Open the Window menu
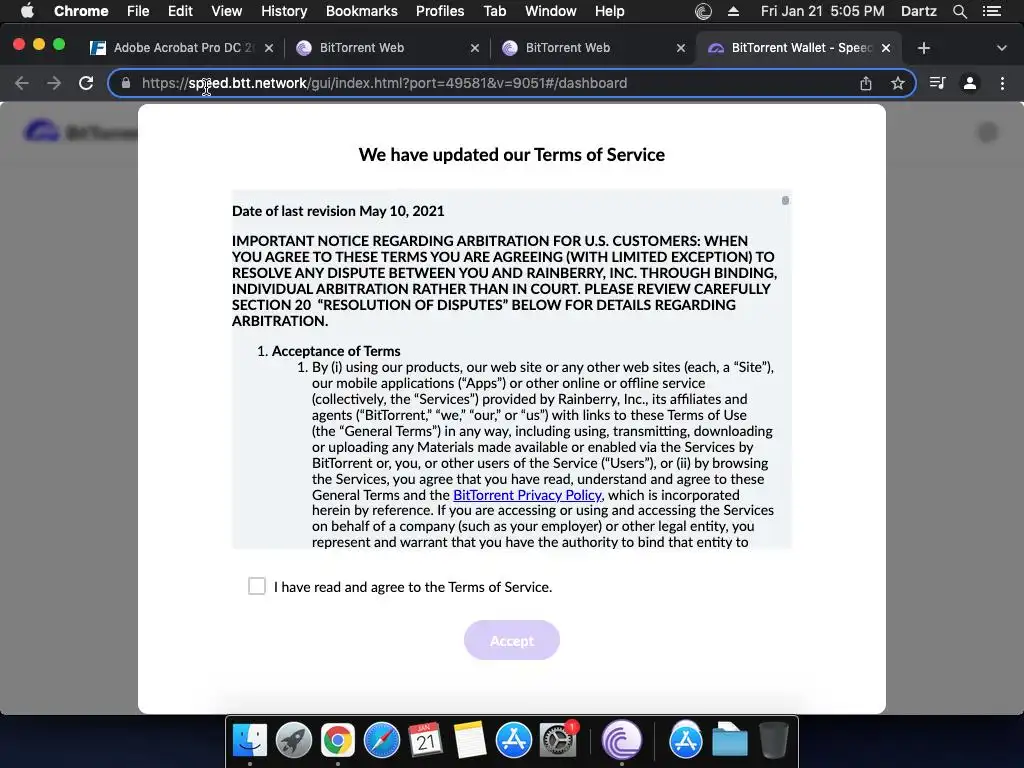 coord(551,11)
